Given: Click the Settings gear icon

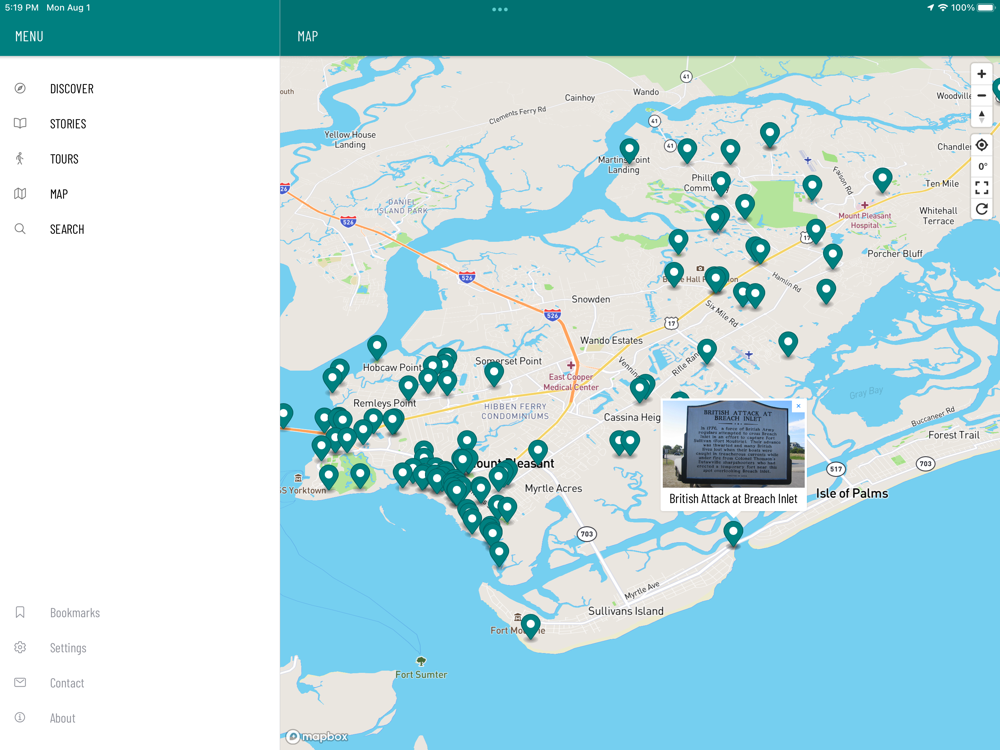Looking at the screenshot, I should (20, 647).
